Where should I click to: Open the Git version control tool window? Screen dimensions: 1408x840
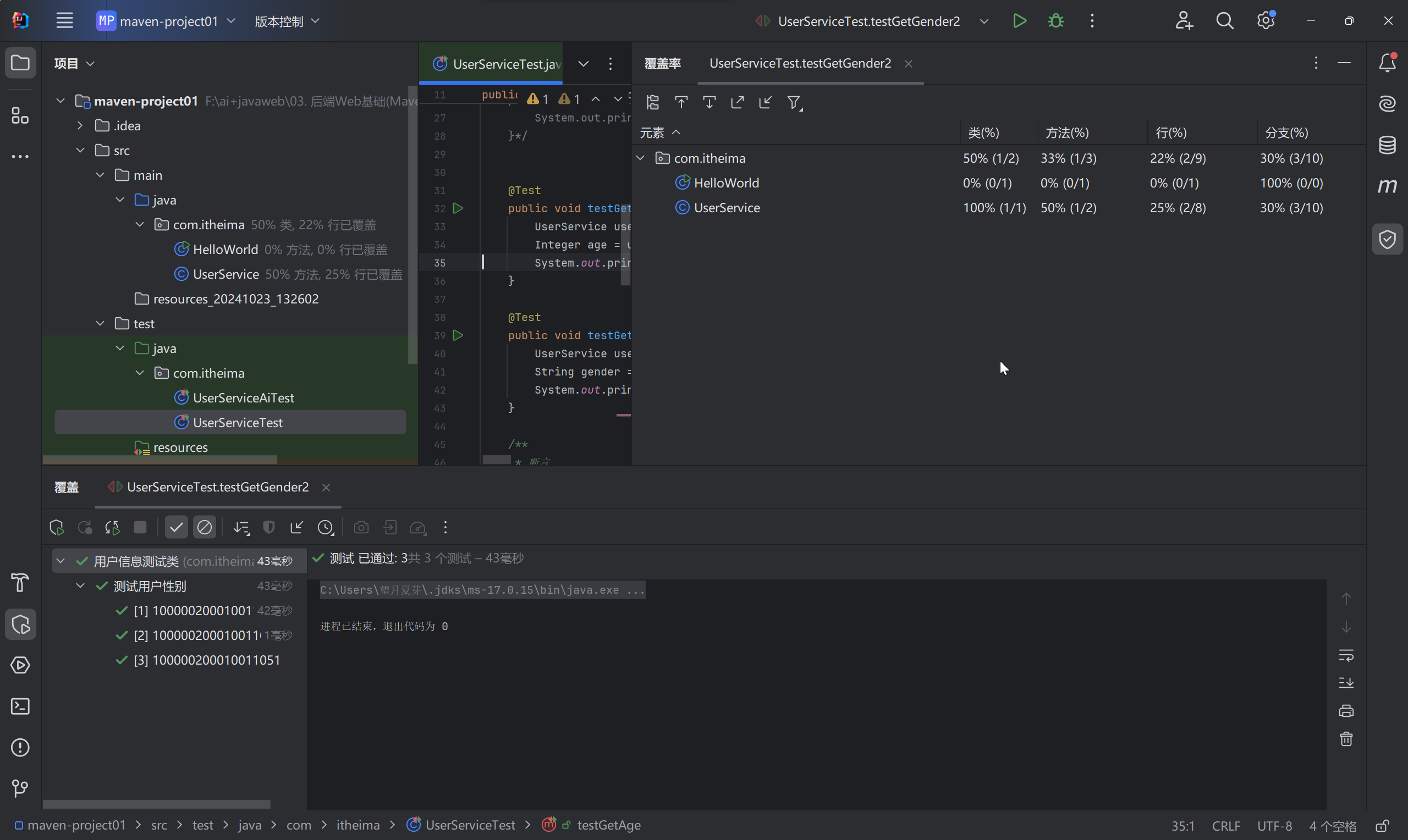[x=20, y=788]
